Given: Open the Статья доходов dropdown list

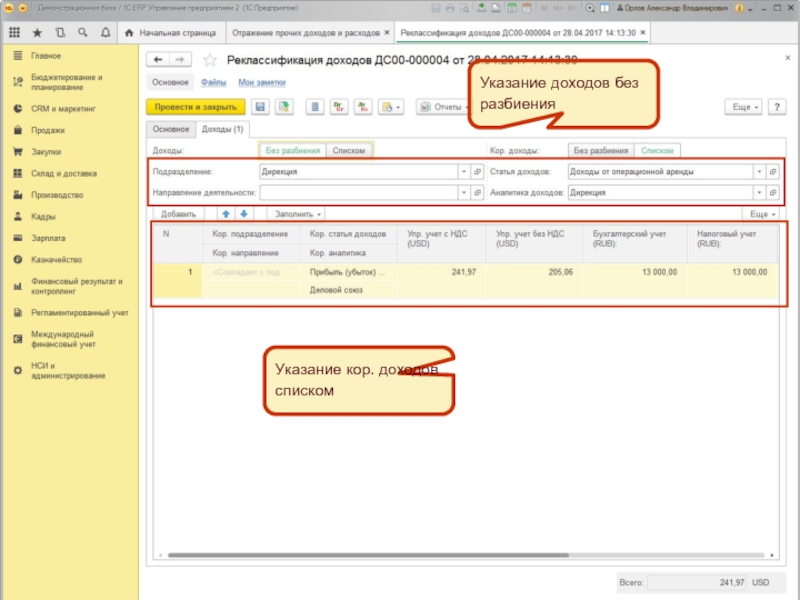Looking at the screenshot, I should pos(759,171).
